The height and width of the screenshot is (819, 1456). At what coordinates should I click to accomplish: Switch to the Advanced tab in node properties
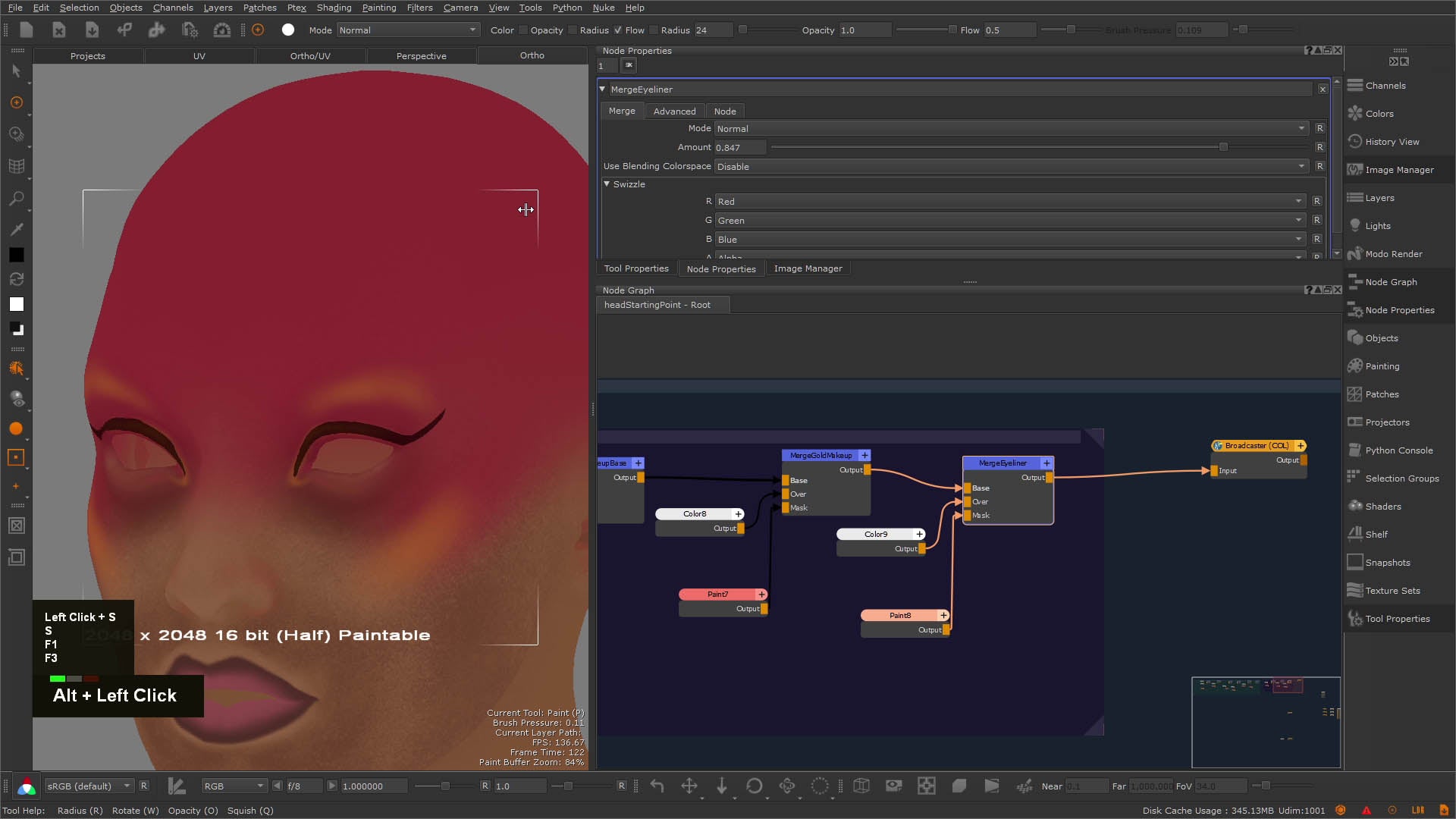(674, 111)
